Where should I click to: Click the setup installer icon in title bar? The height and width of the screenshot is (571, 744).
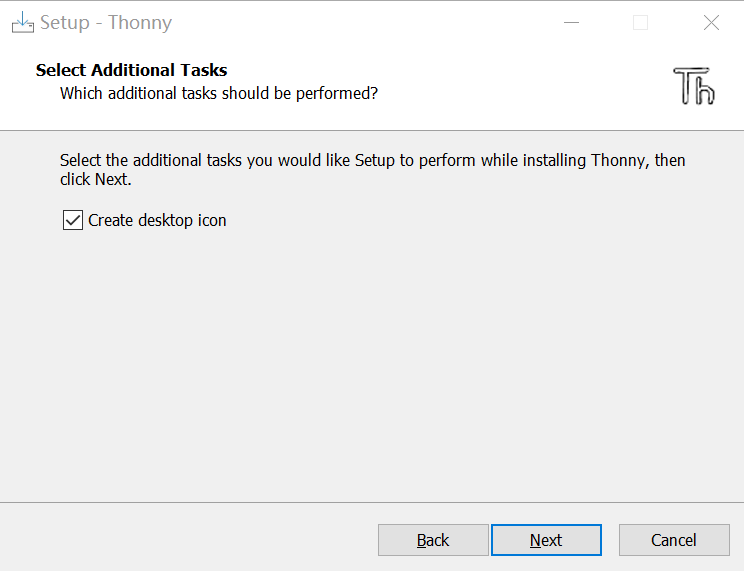pos(23,22)
